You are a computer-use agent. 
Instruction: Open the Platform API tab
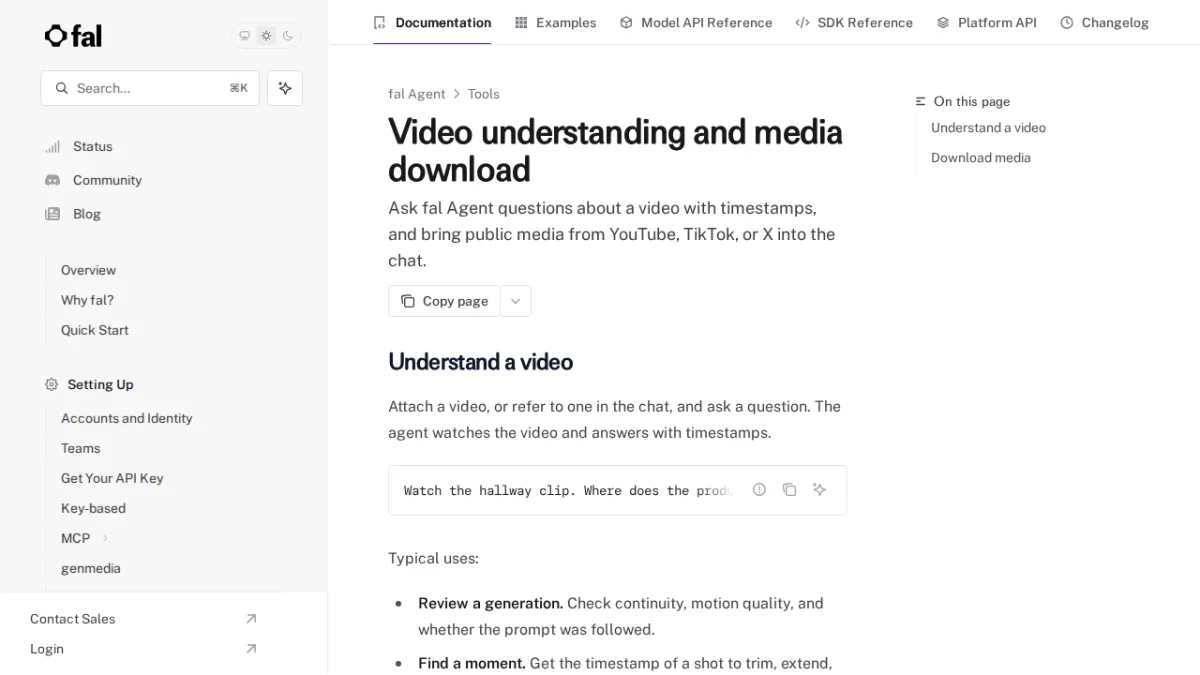tap(987, 22)
